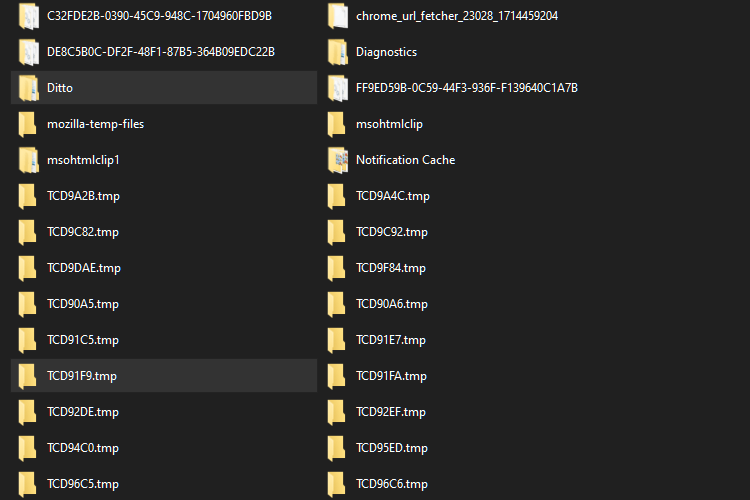The width and height of the screenshot is (750, 500).
Task: Click the TCD9DAE.tmp folder icon
Action: click(x=27, y=268)
